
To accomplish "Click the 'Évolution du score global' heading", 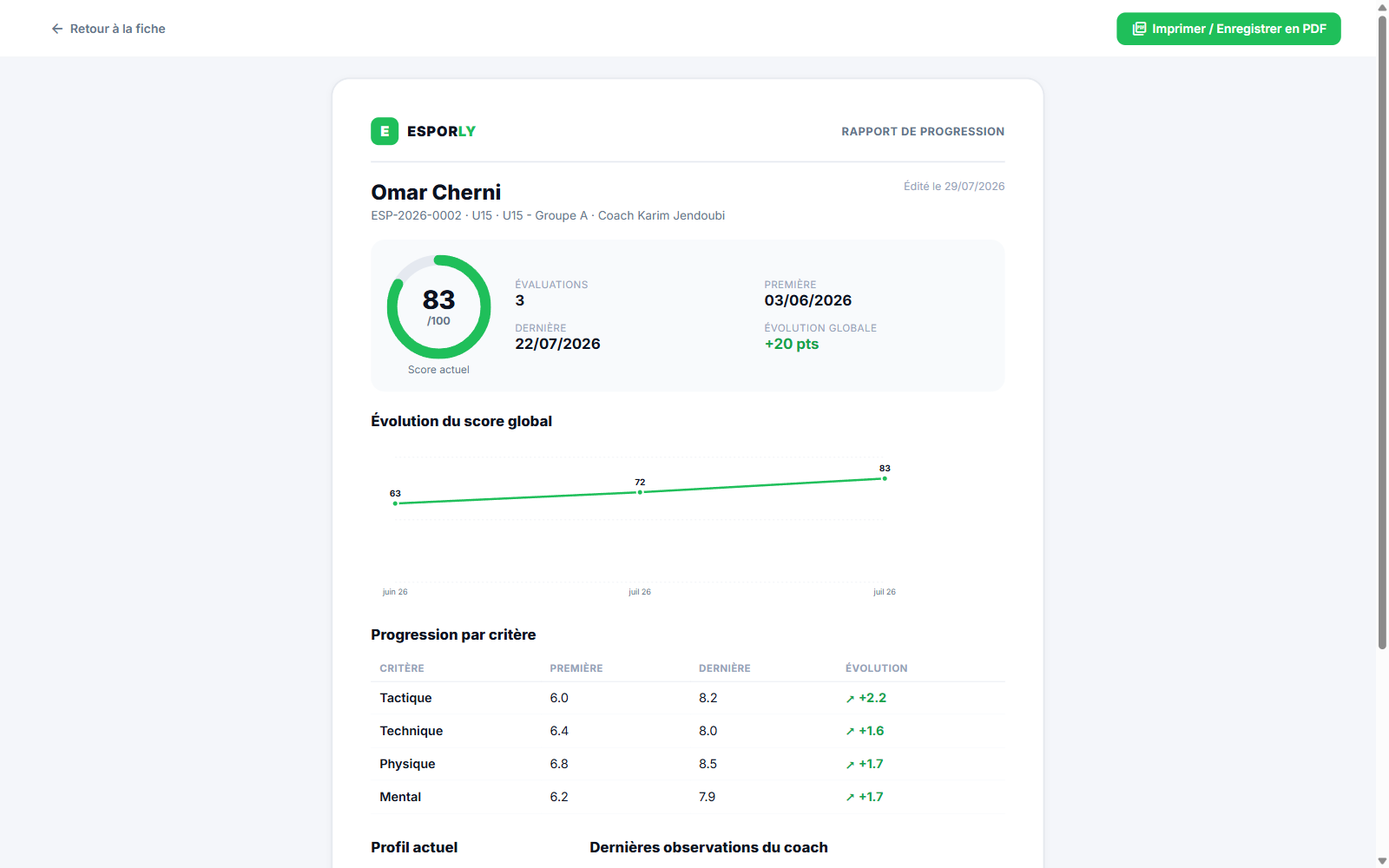I will 461,421.
